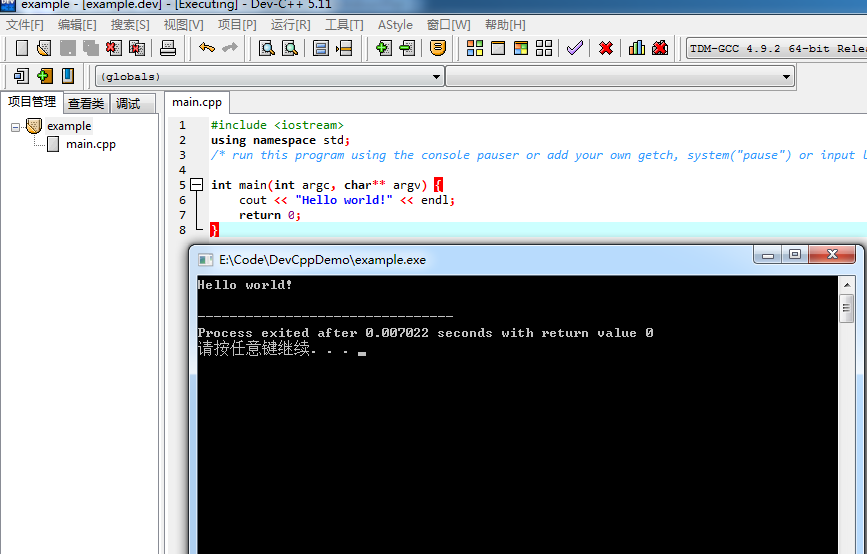This screenshot has width=867, height=554.
Task: Open the (globals) scope dropdown
Action: click(x=269, y=76)
